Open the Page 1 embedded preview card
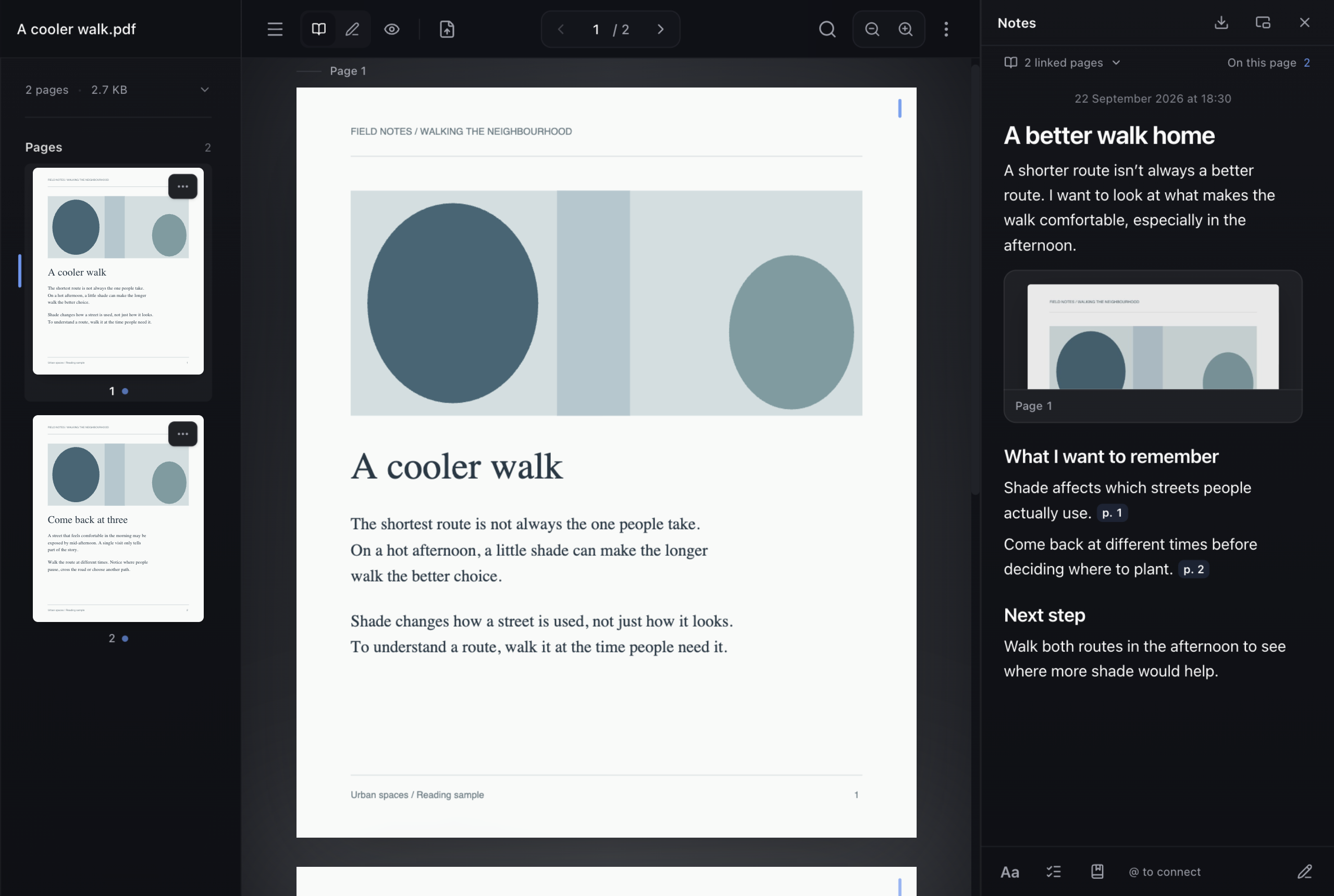This screenshot has width=1334, height=896. 1152,346
